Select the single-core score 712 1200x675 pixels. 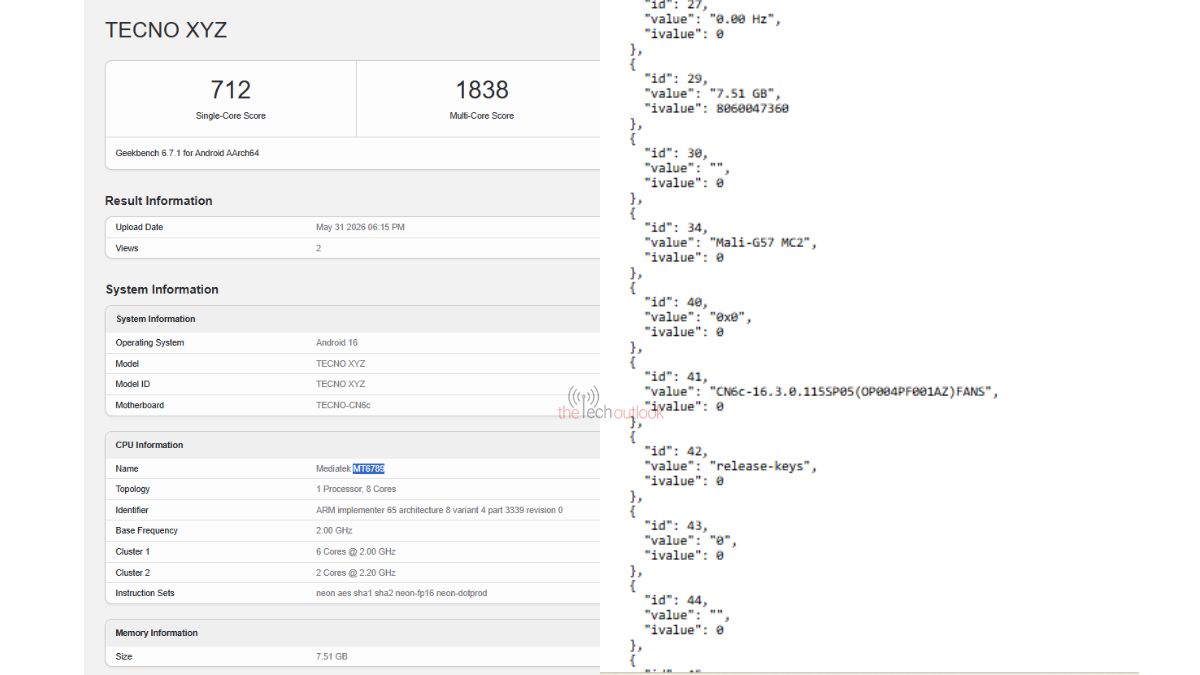(230, 90)
